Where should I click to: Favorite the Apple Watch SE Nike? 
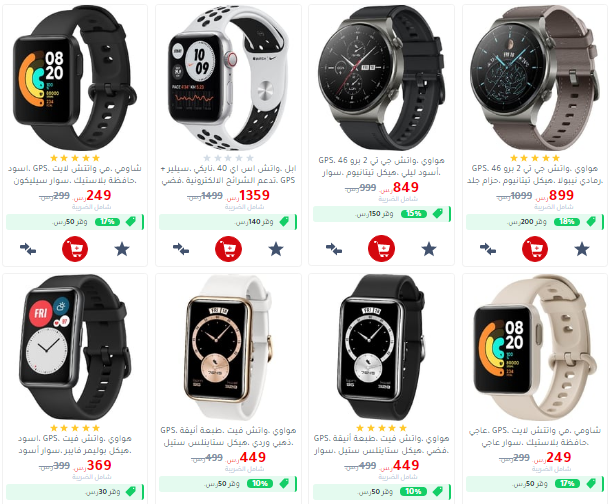coord(276,249)
